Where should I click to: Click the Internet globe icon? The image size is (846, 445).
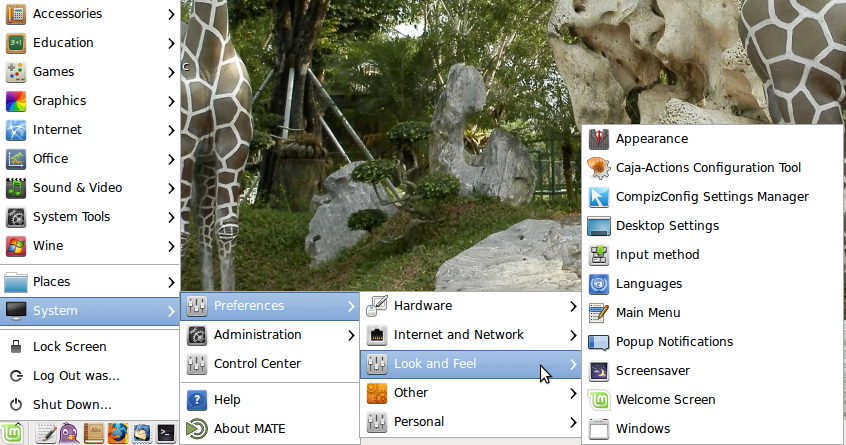[x=16, y=130]
